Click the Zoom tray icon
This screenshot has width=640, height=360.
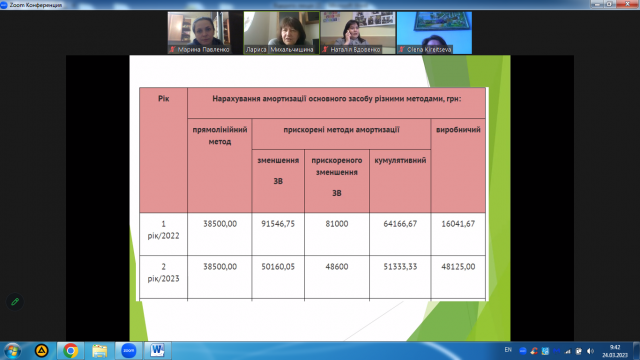523,351
